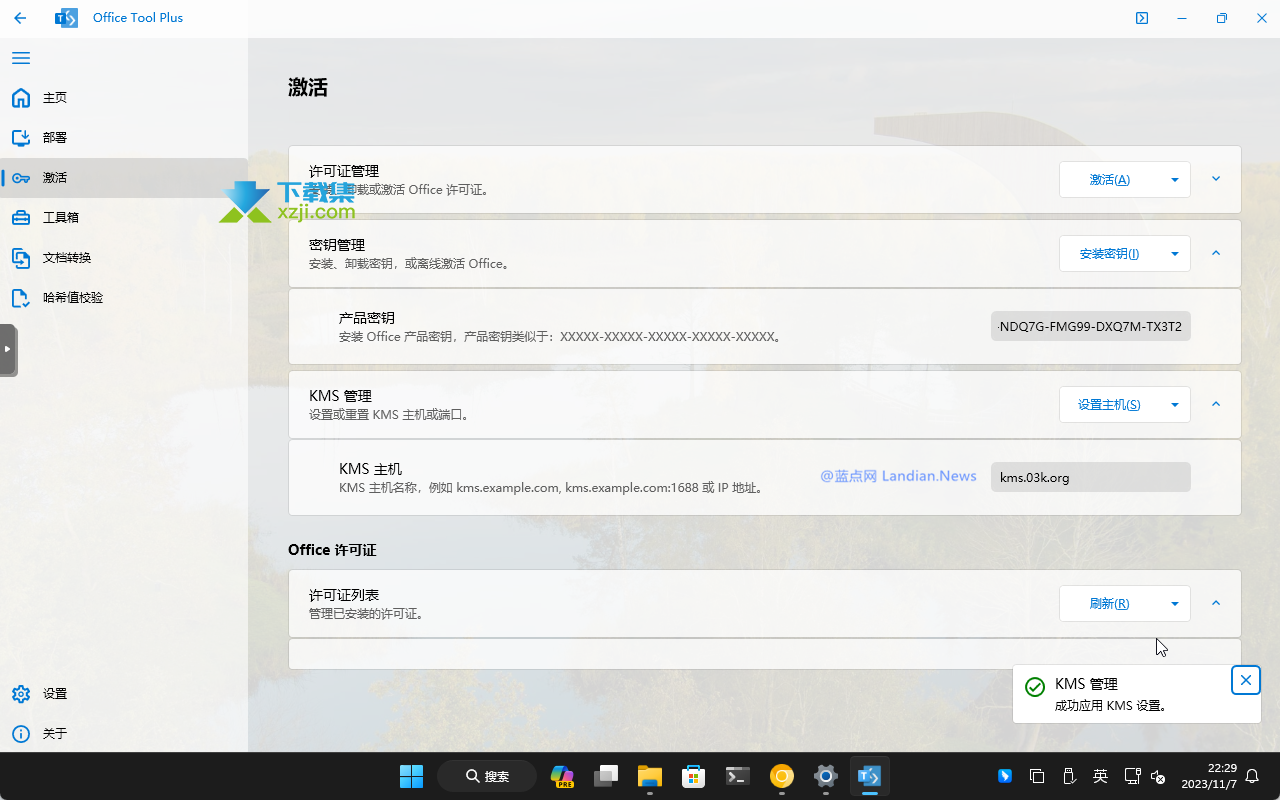Click the 安装密钥(I) button
This screenshot has width=1280, height=800.
1109,254
